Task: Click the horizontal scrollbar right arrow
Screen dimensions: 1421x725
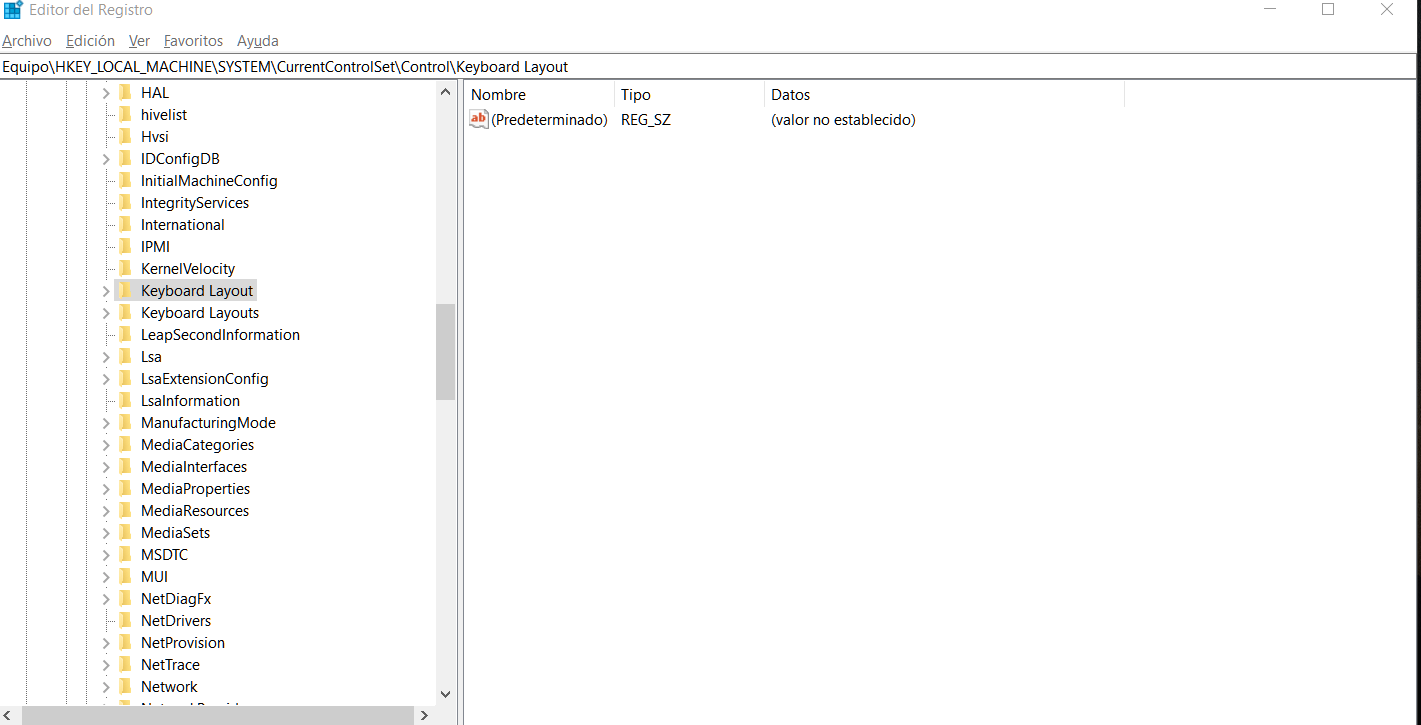Action: (424, 715)
